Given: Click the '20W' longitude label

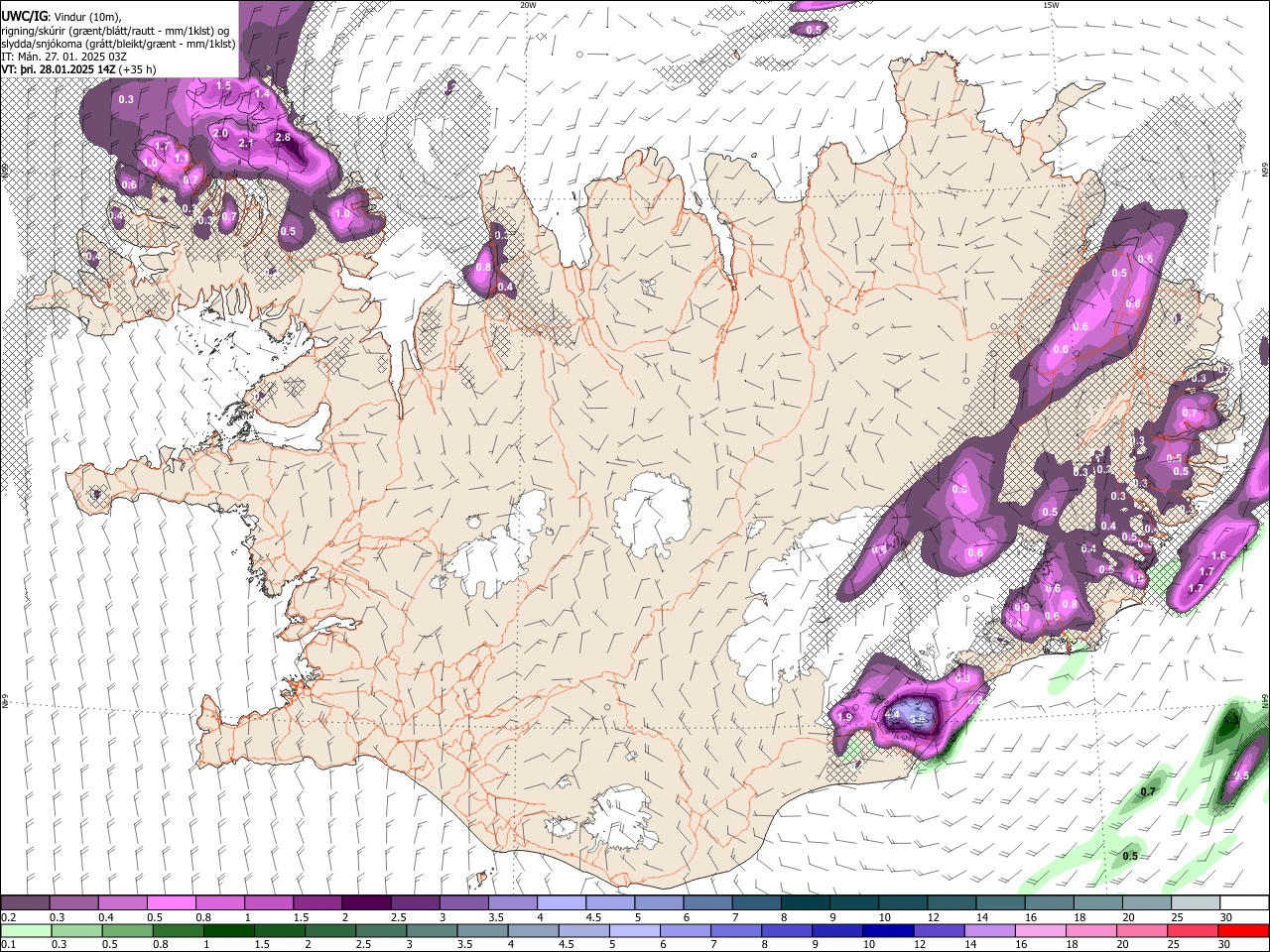Looking at the screenshot, I should (528, 5).
